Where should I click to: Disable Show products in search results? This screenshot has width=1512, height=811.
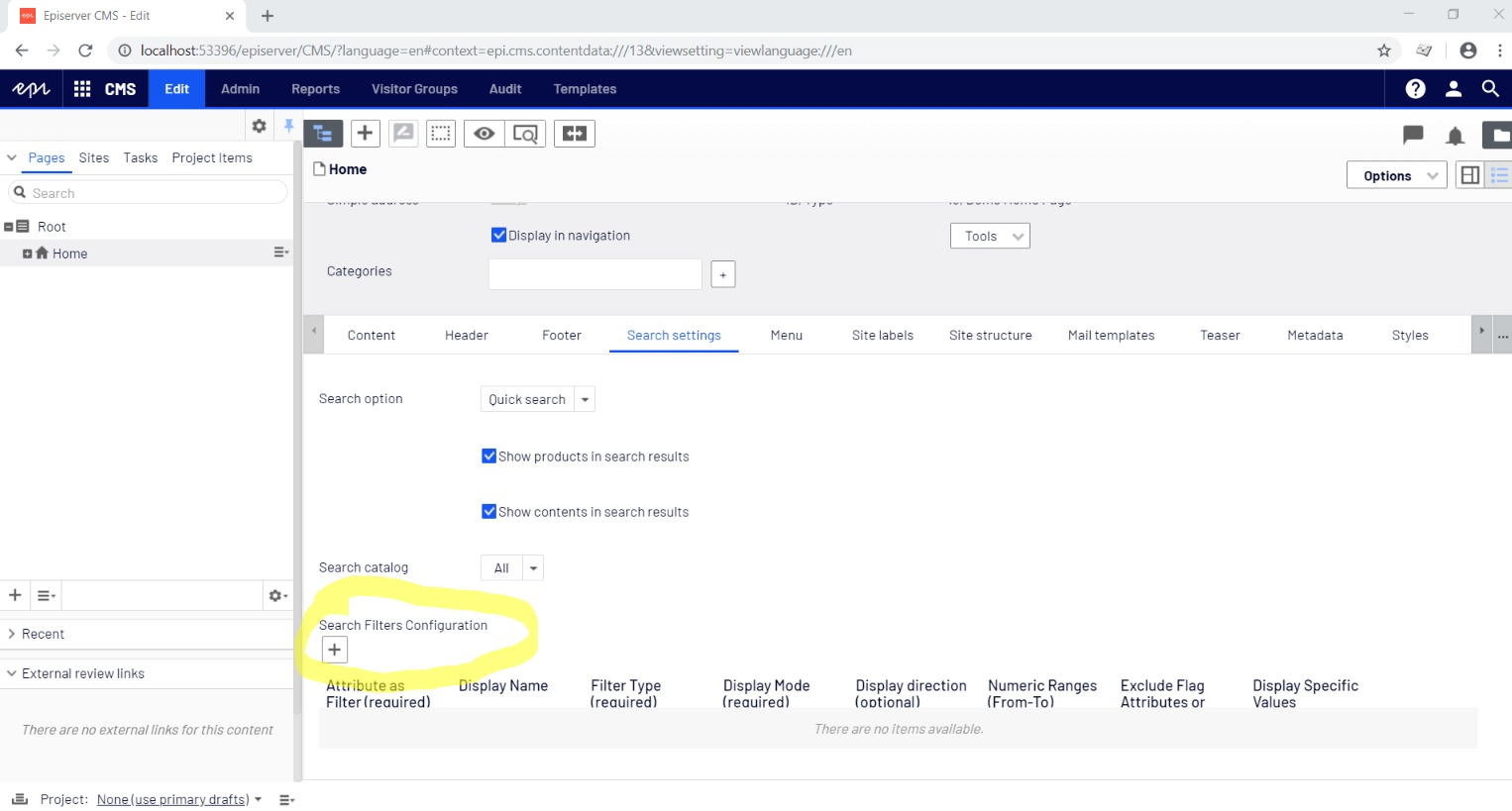tap(488, 456)
